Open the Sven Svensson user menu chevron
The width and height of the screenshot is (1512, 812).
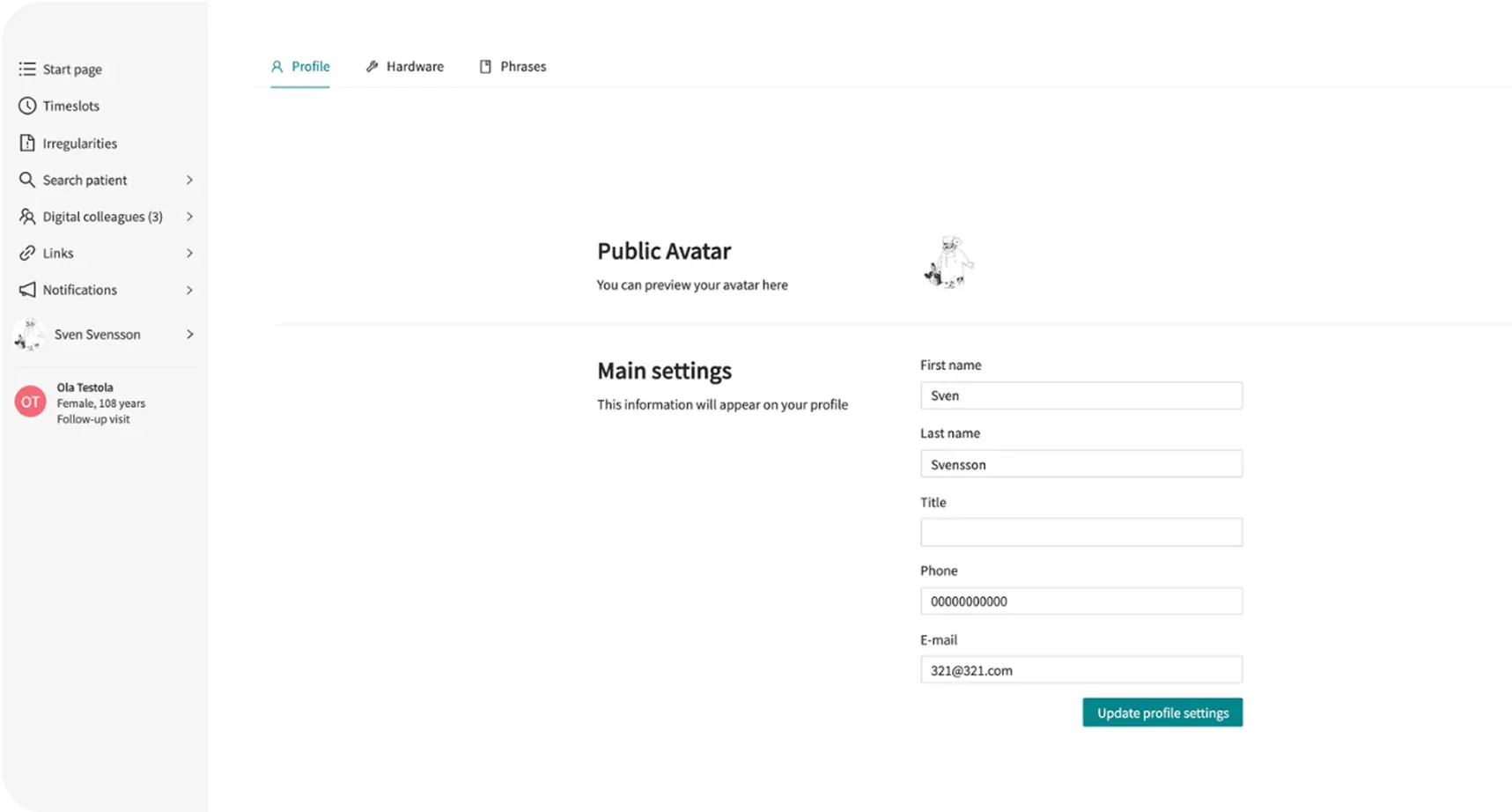[189, 335]
